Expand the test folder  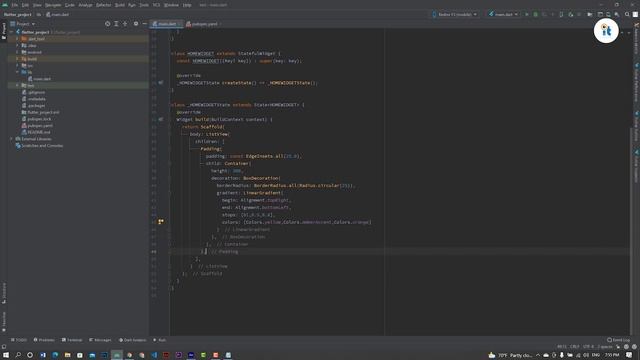point(17,85)
